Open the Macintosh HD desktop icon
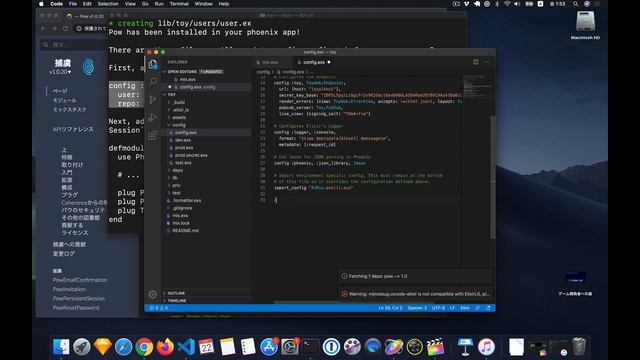Image resolution: width=640 pixels, height=360 pixels. pos(585,24)
